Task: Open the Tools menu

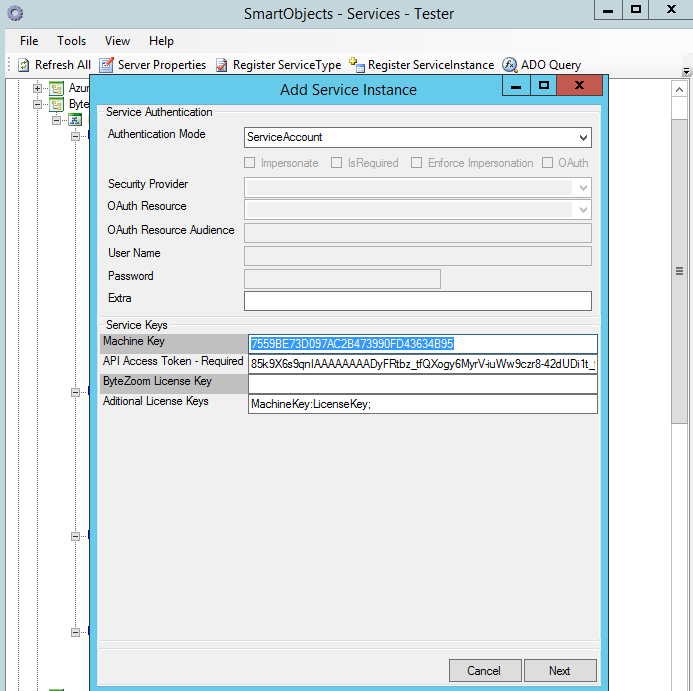Action: [x=71, y=41]
